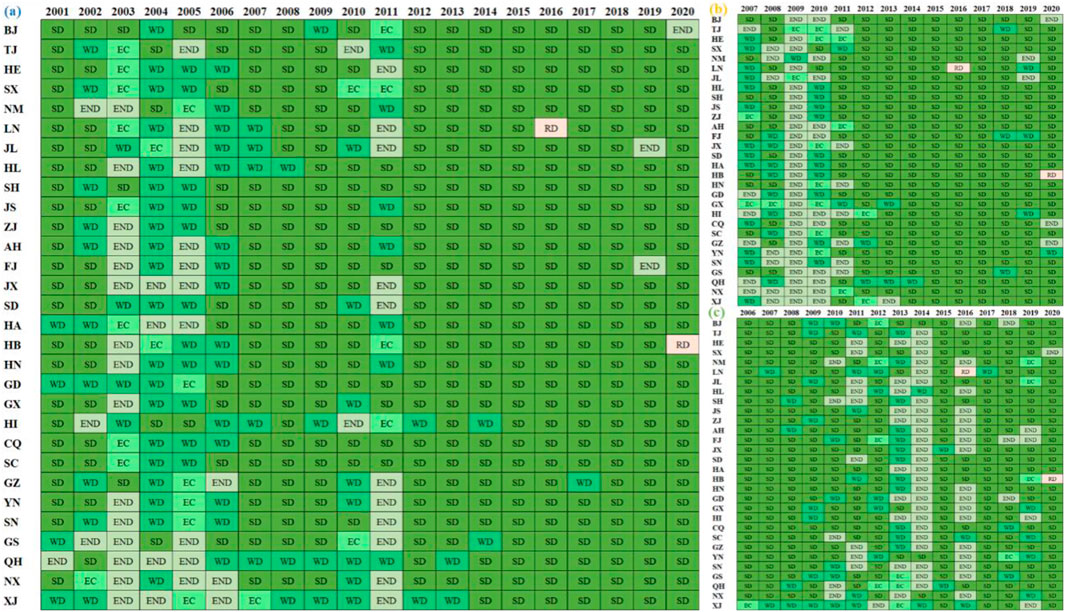
Task: Select the 2004 year header in panel (a)
Action: (156, 12)
